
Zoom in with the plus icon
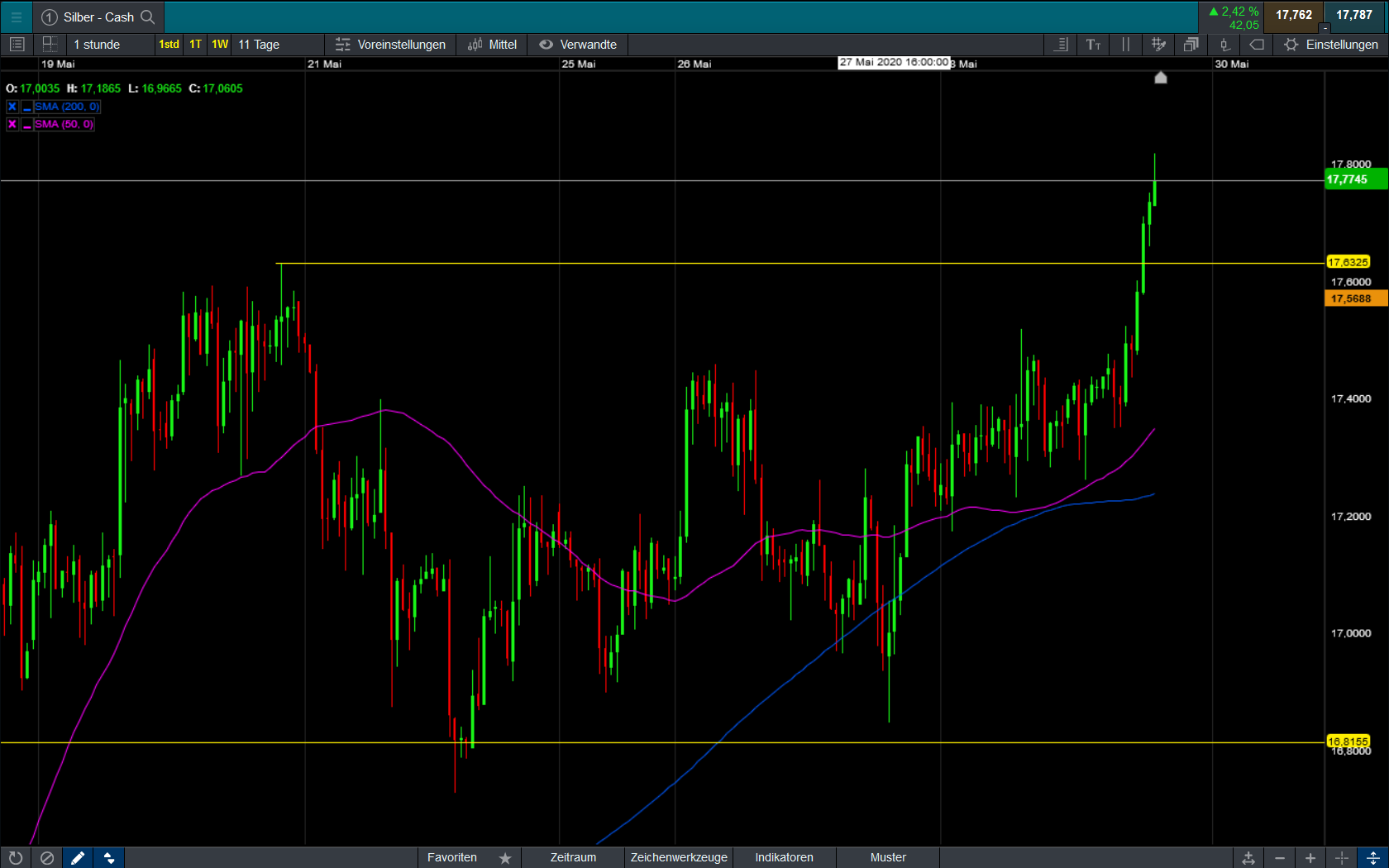pyautogui.click(x=1310, y=858)
